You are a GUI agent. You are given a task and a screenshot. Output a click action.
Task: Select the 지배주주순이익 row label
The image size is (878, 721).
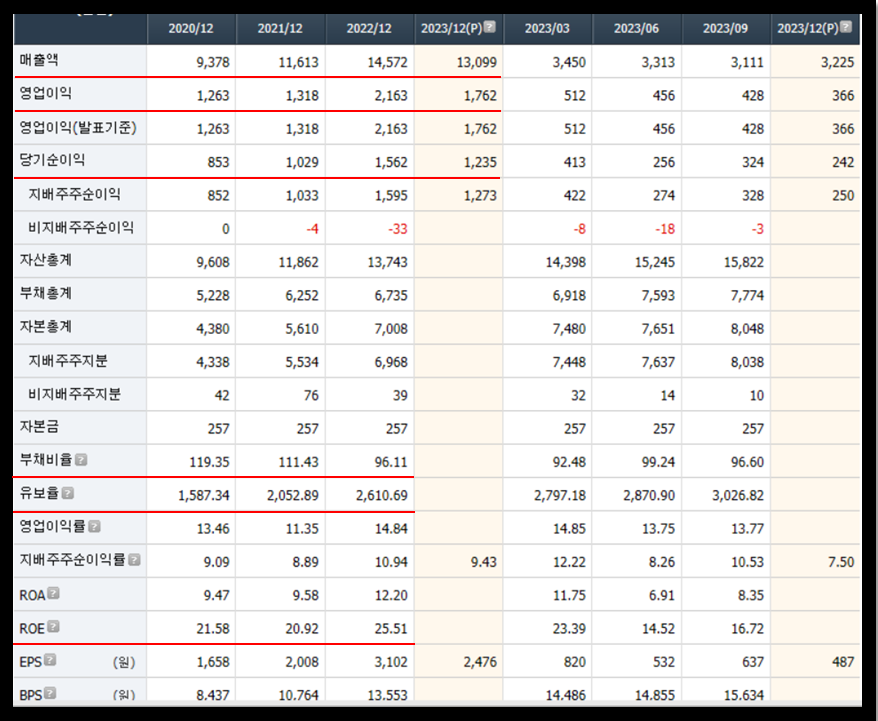(74, 194)
